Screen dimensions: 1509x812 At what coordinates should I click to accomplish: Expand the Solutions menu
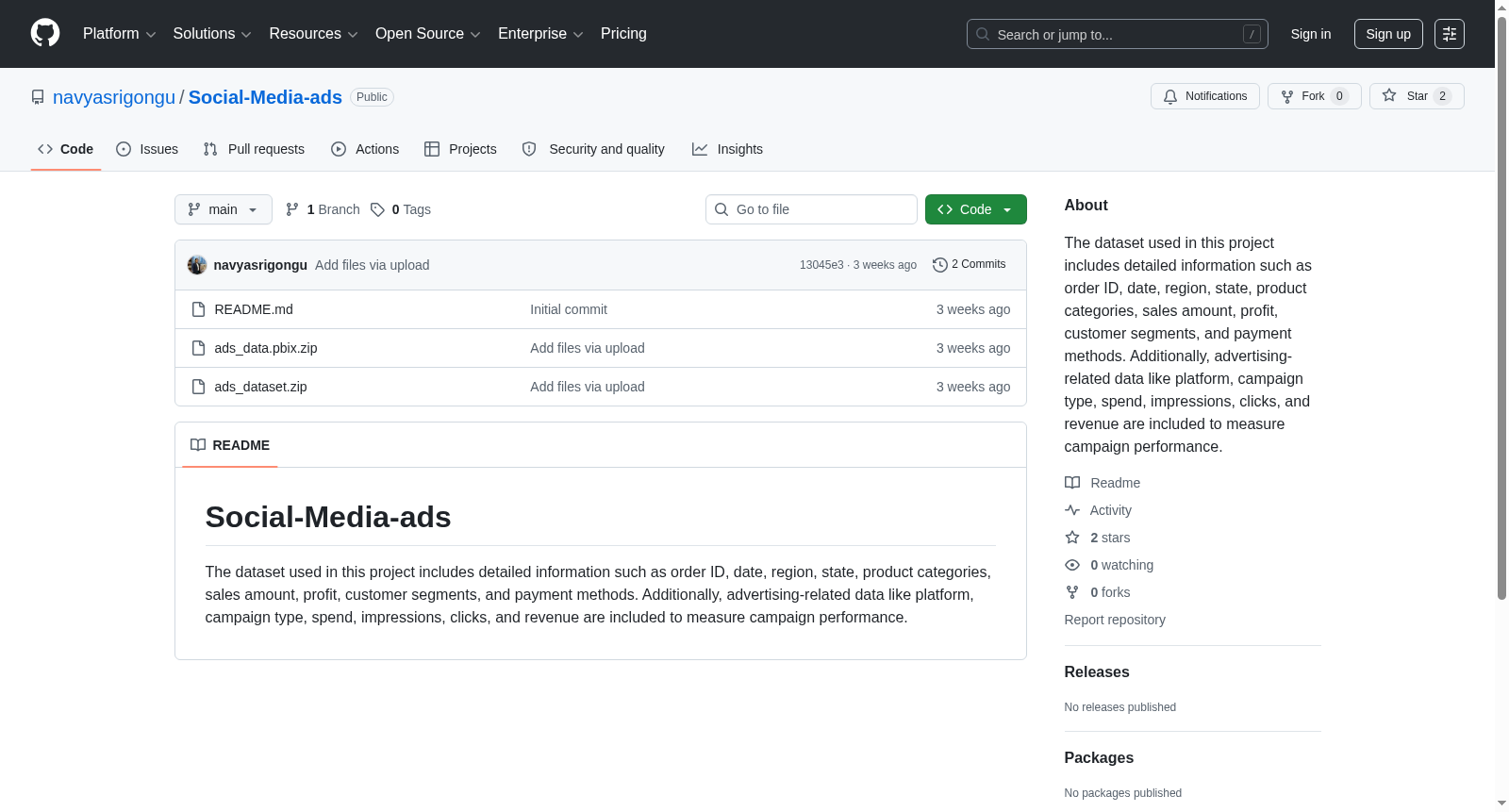pos(212,34)
